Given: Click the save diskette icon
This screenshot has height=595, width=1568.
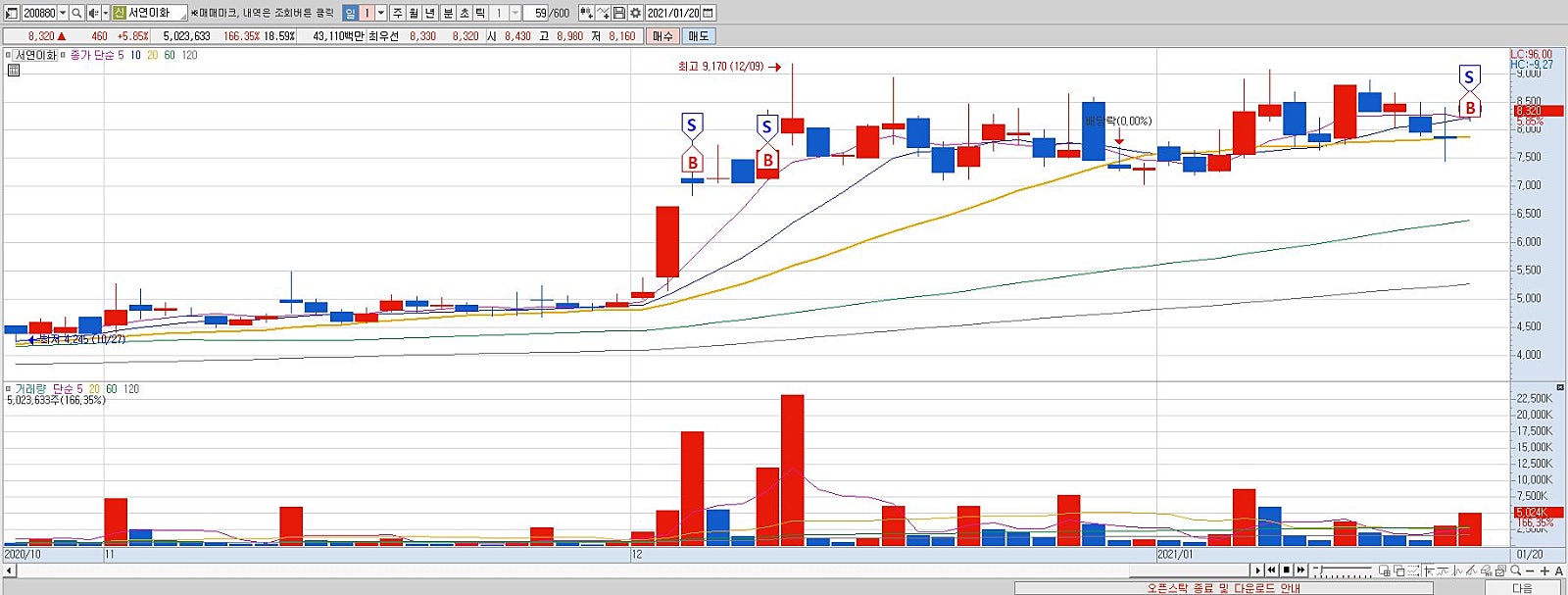Looking at the screenshot, I should pyautogui.click(x=619, y=13).
